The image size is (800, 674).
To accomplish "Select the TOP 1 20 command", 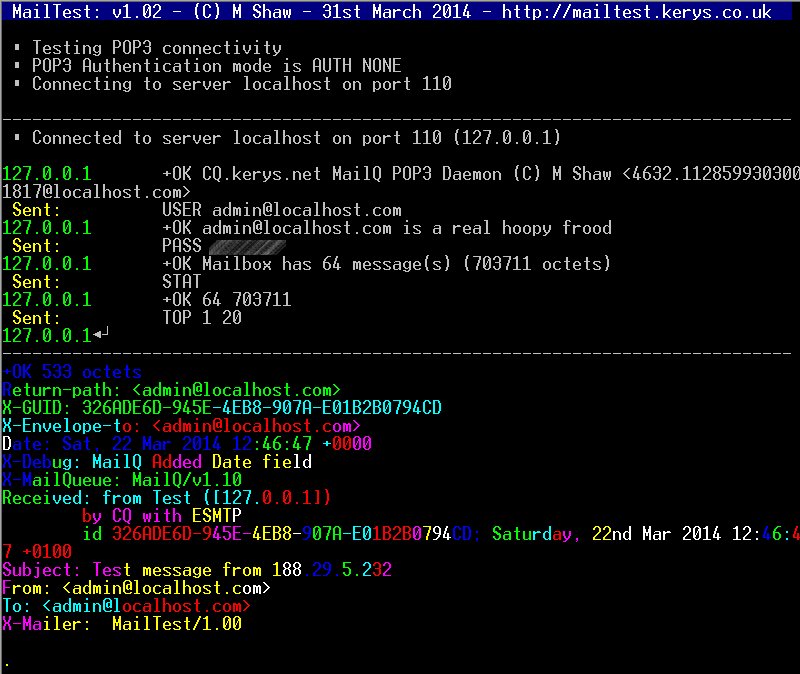I will [x=201, y=318].
